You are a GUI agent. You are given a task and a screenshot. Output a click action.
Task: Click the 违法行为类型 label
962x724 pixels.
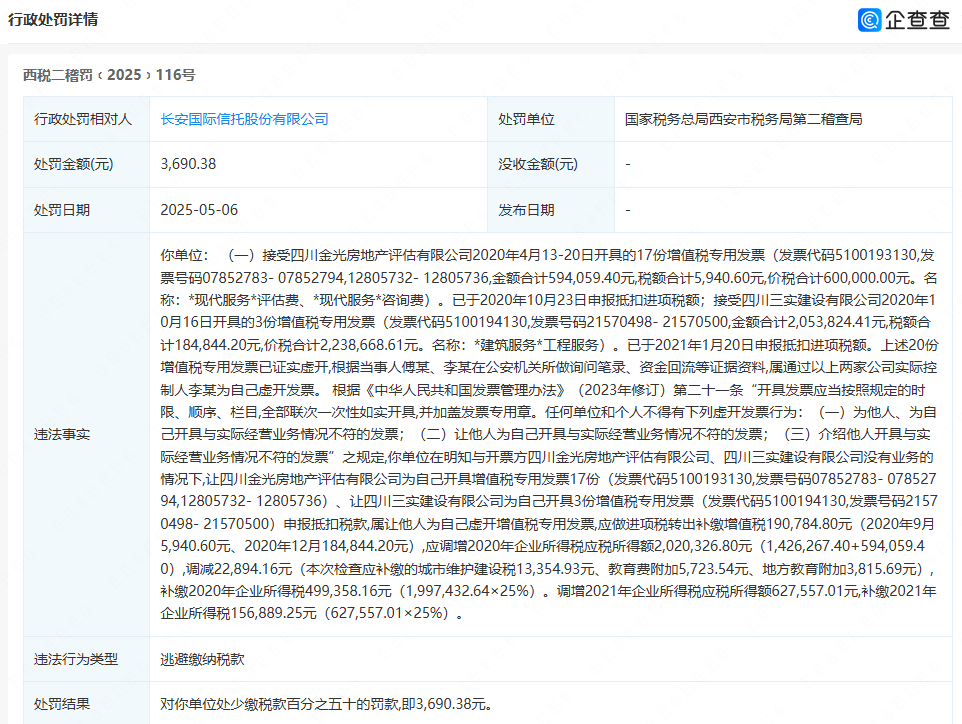point(76,659)
